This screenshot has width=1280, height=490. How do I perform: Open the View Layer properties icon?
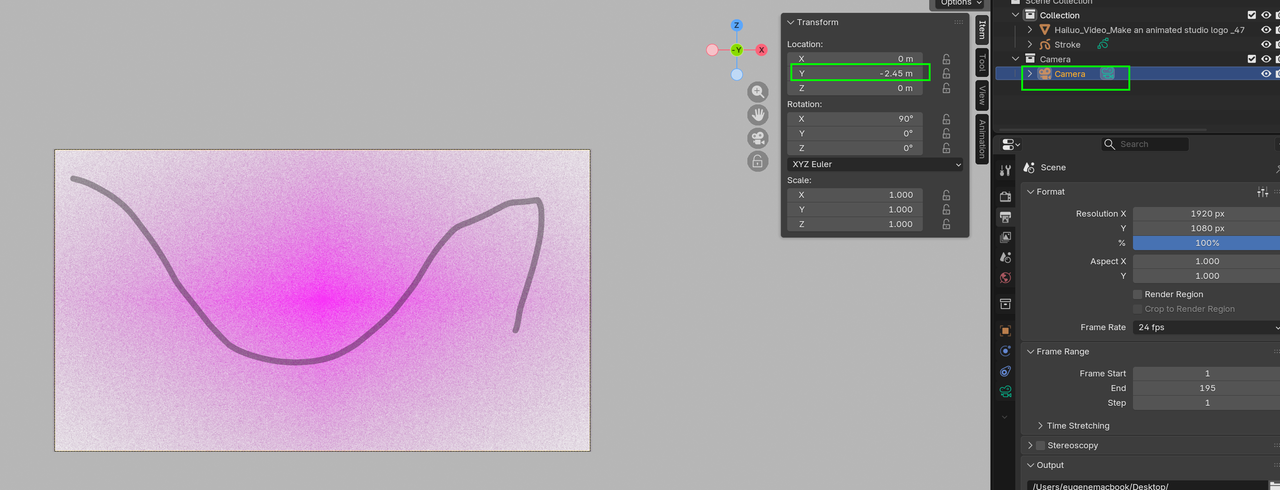click(1005, 237)
